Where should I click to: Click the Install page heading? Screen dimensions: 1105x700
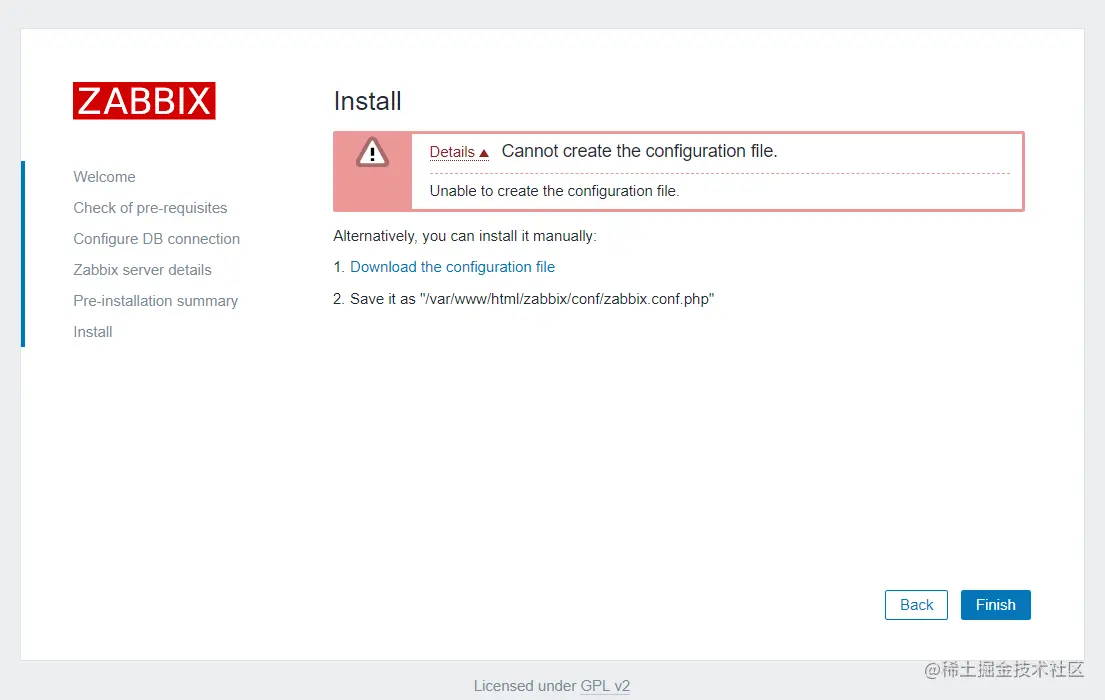pyautogui.click(x=368, y=102)
